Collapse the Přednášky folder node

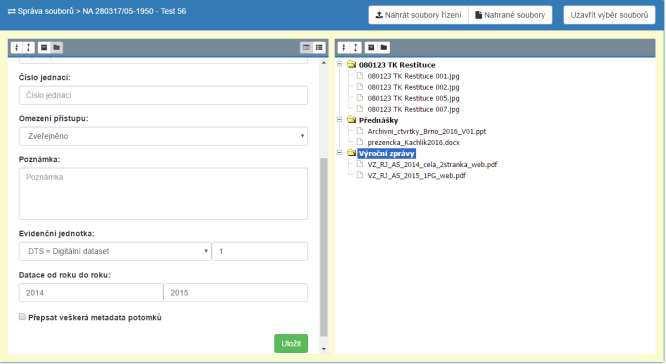pos(339,120)
